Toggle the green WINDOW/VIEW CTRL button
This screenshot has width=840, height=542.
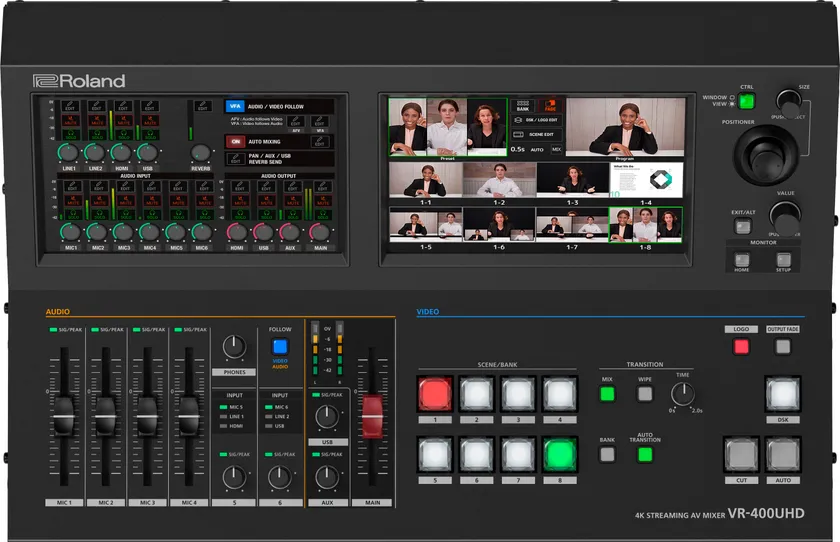pyautogui.click(x=747, y=101)
